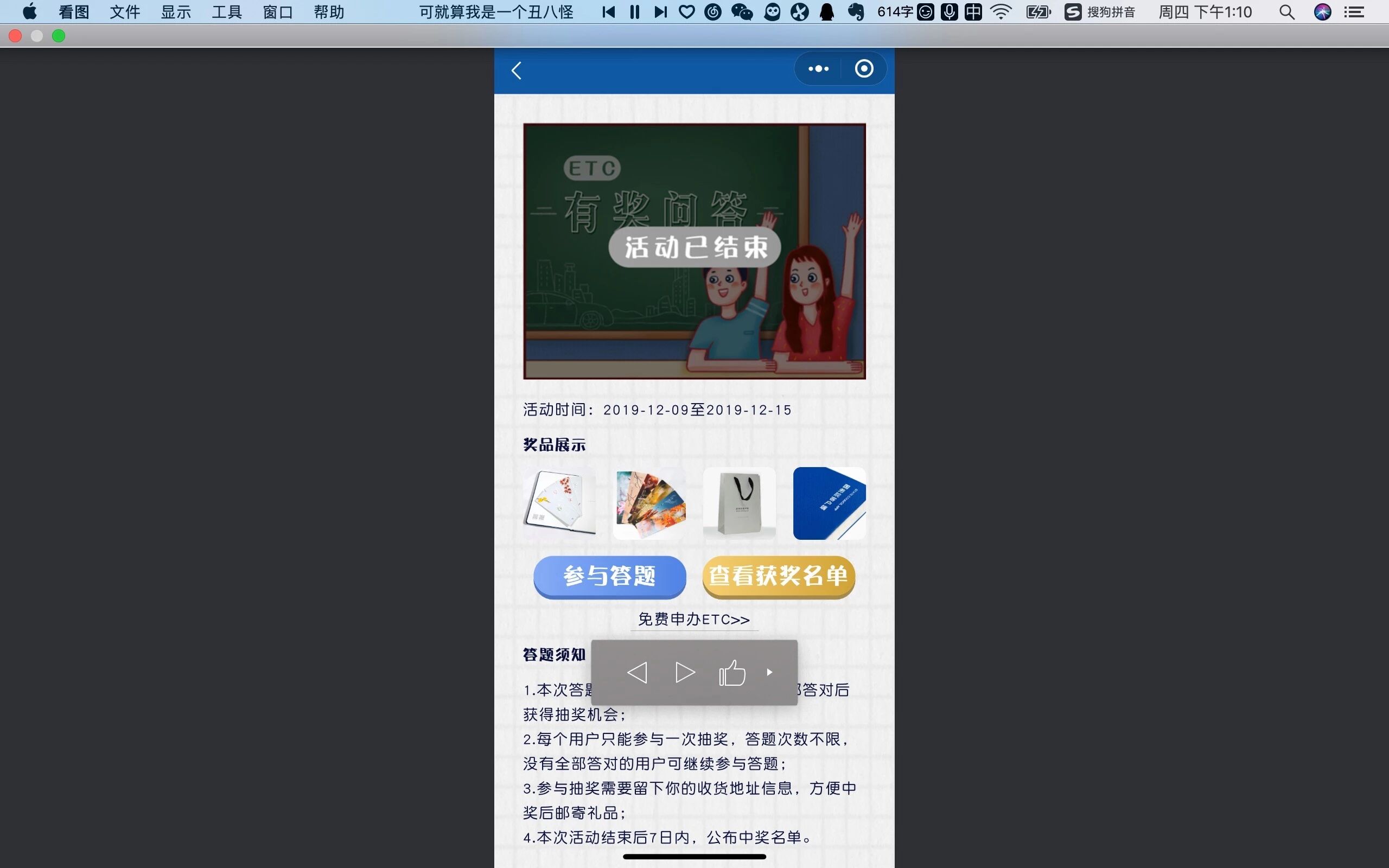The height and width of the screenshot is (868, 1389).
Task: Open the three-dots more options menu
Action: (818, 69)
